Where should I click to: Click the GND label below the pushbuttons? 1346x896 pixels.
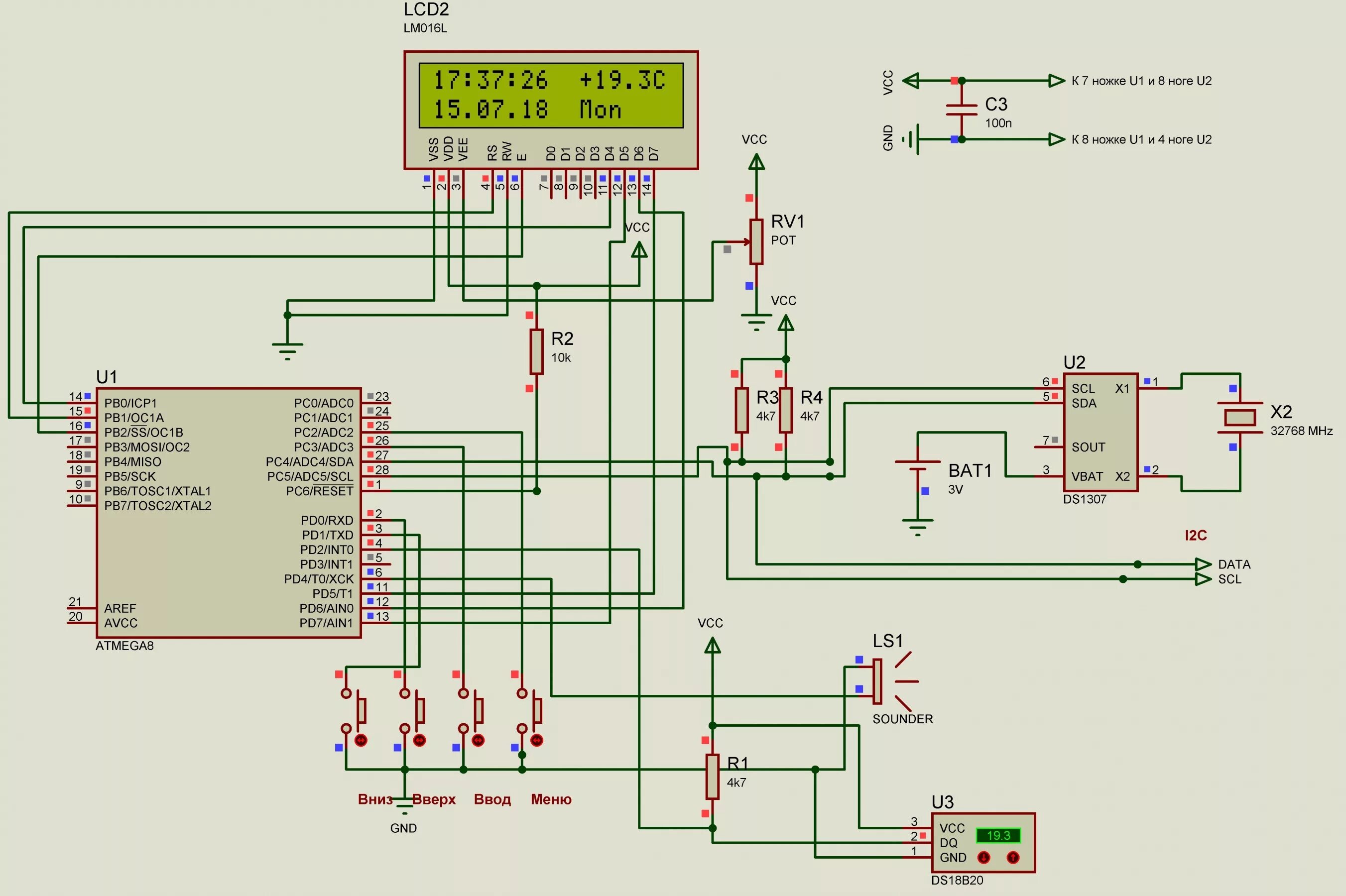coord(403,828)
